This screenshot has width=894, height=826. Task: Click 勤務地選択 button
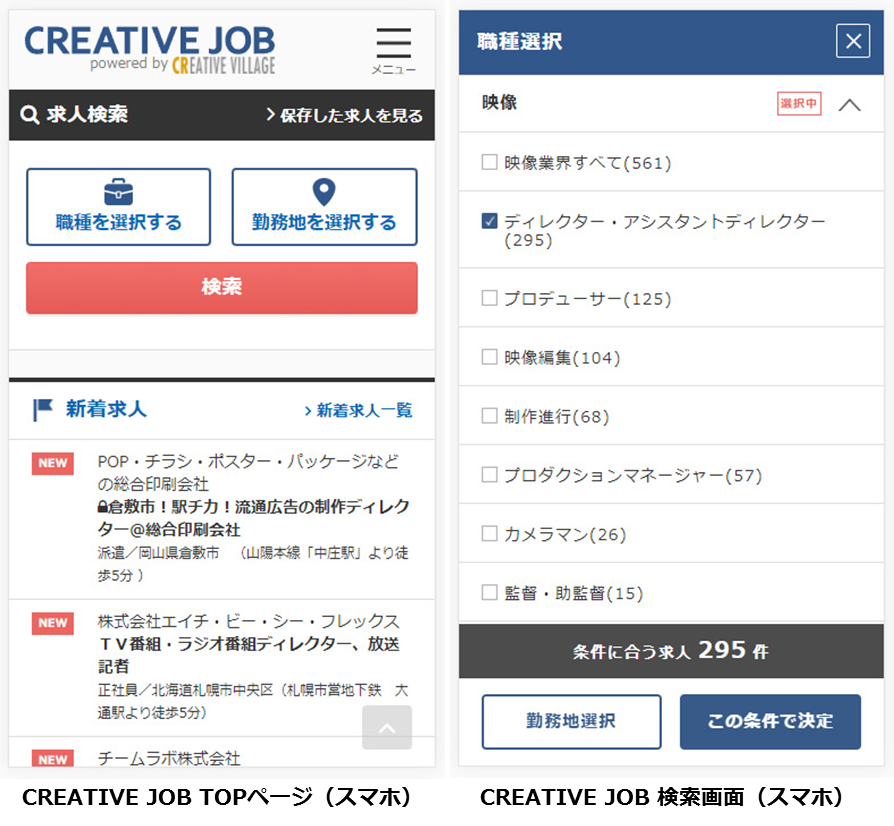[x=571, y=721]
